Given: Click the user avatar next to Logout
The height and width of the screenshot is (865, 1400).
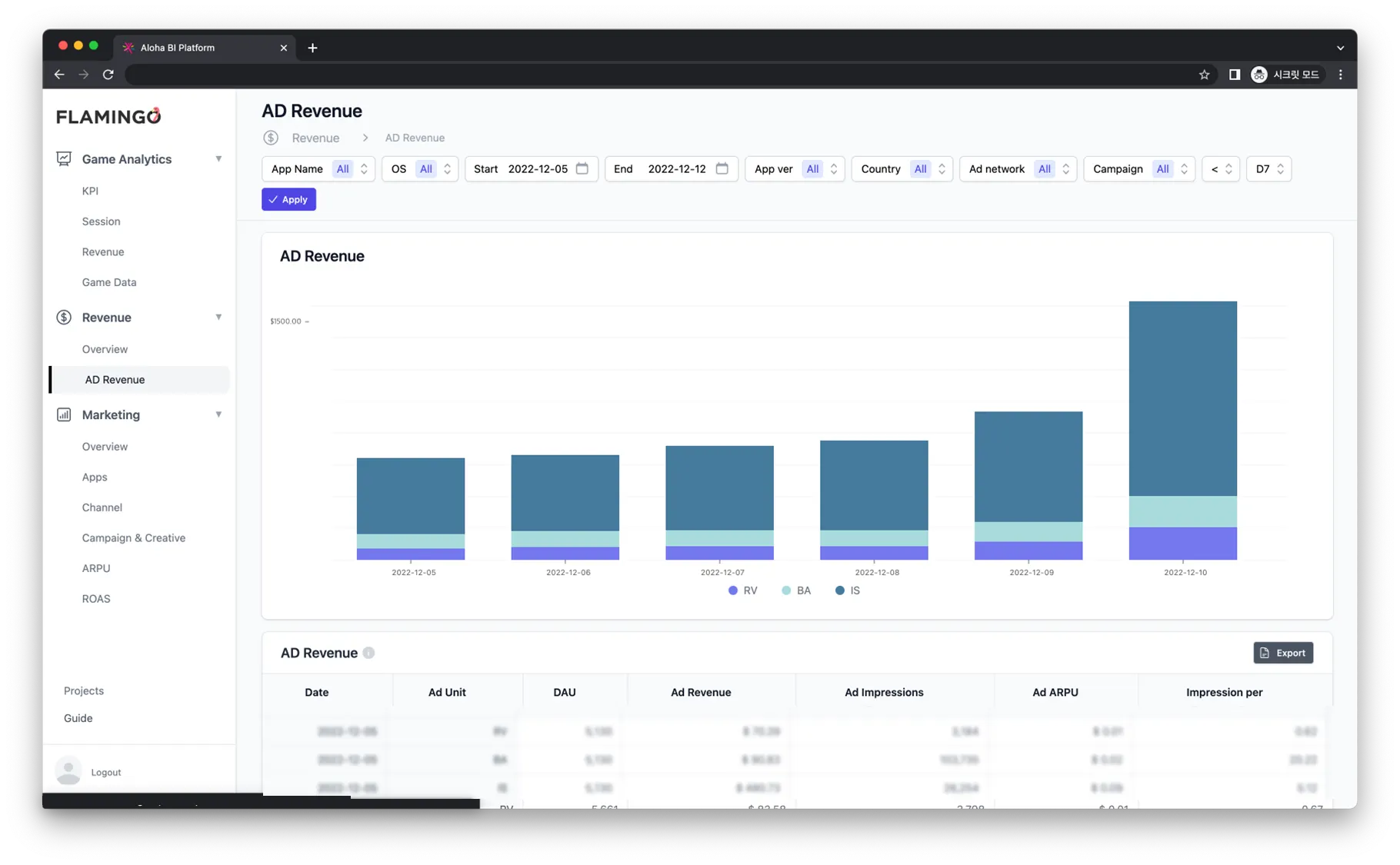Looking at the screenshot, I should click(x=68, y=771).
